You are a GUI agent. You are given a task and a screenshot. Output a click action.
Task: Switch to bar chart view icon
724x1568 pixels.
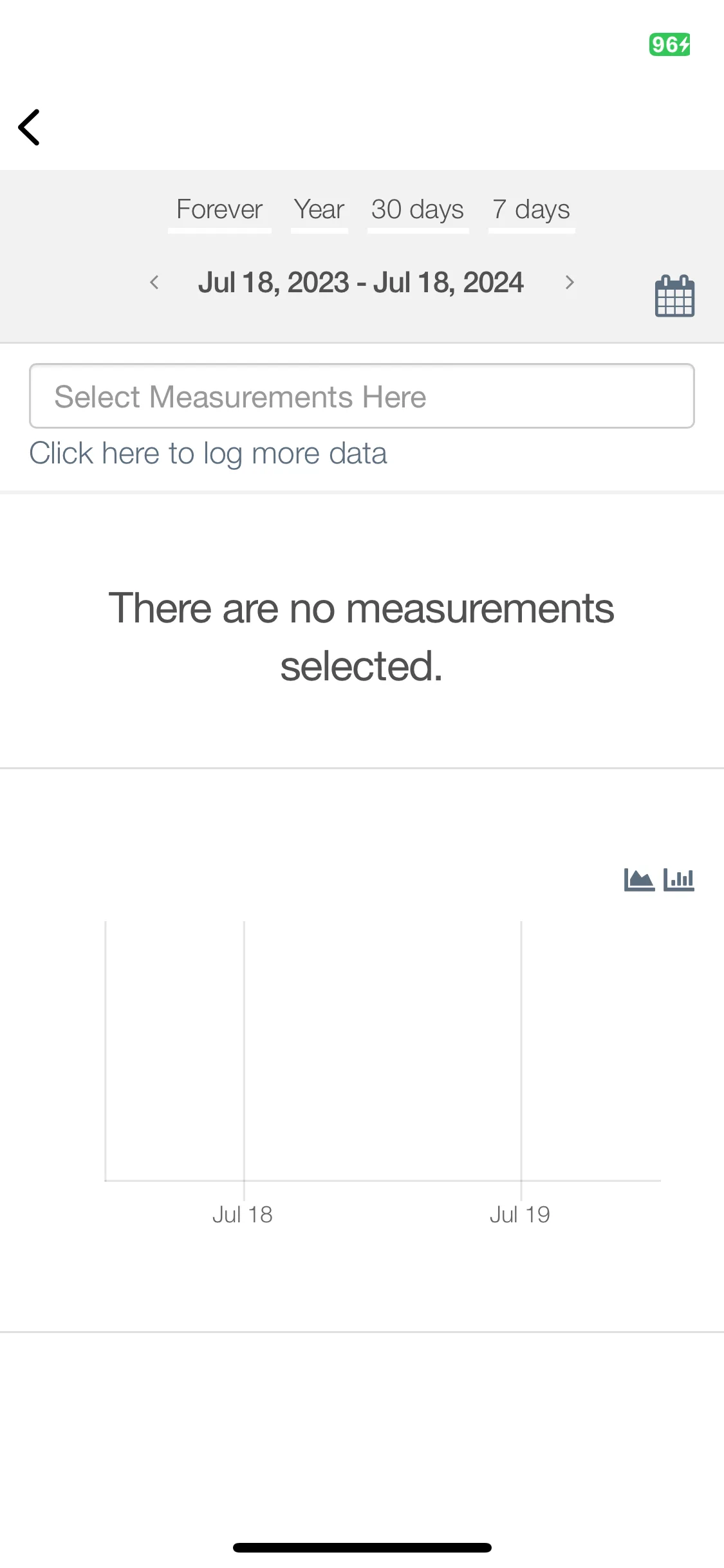[x=679, y=879]
